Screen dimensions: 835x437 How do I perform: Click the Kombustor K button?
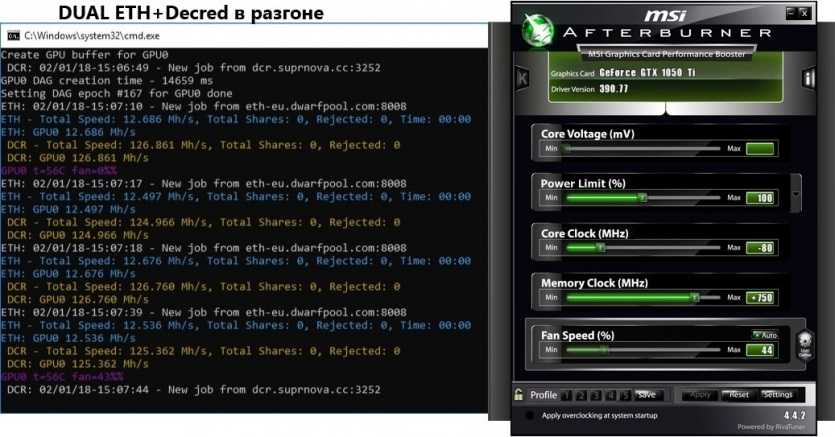click(521, 78)
